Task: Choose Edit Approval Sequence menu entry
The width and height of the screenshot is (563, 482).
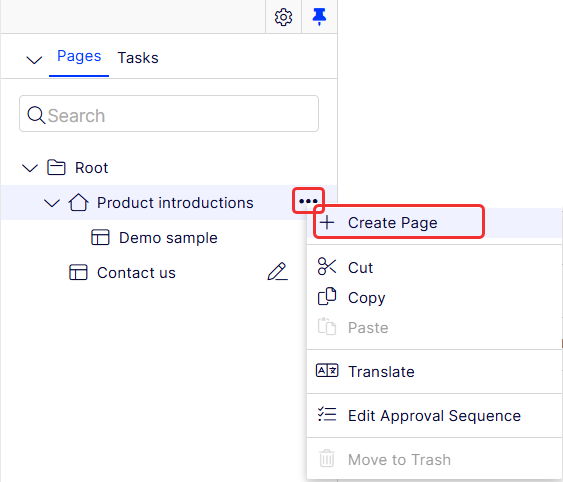Action: coord(434,416)
